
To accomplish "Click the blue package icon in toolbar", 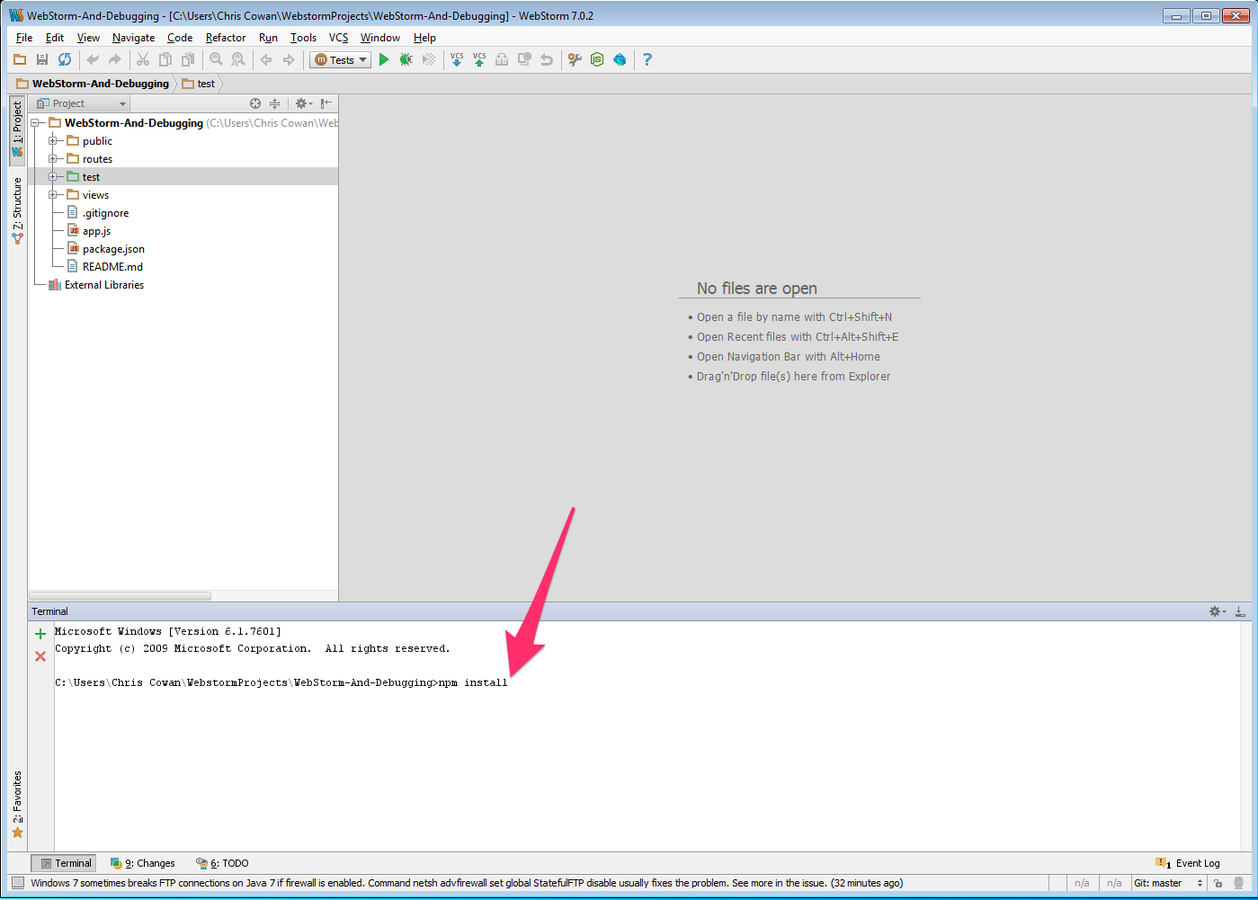I will point(620,60).
